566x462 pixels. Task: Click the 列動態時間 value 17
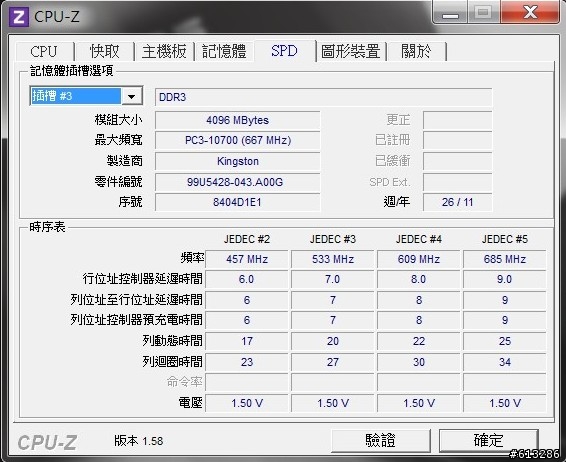coord(247,341)
